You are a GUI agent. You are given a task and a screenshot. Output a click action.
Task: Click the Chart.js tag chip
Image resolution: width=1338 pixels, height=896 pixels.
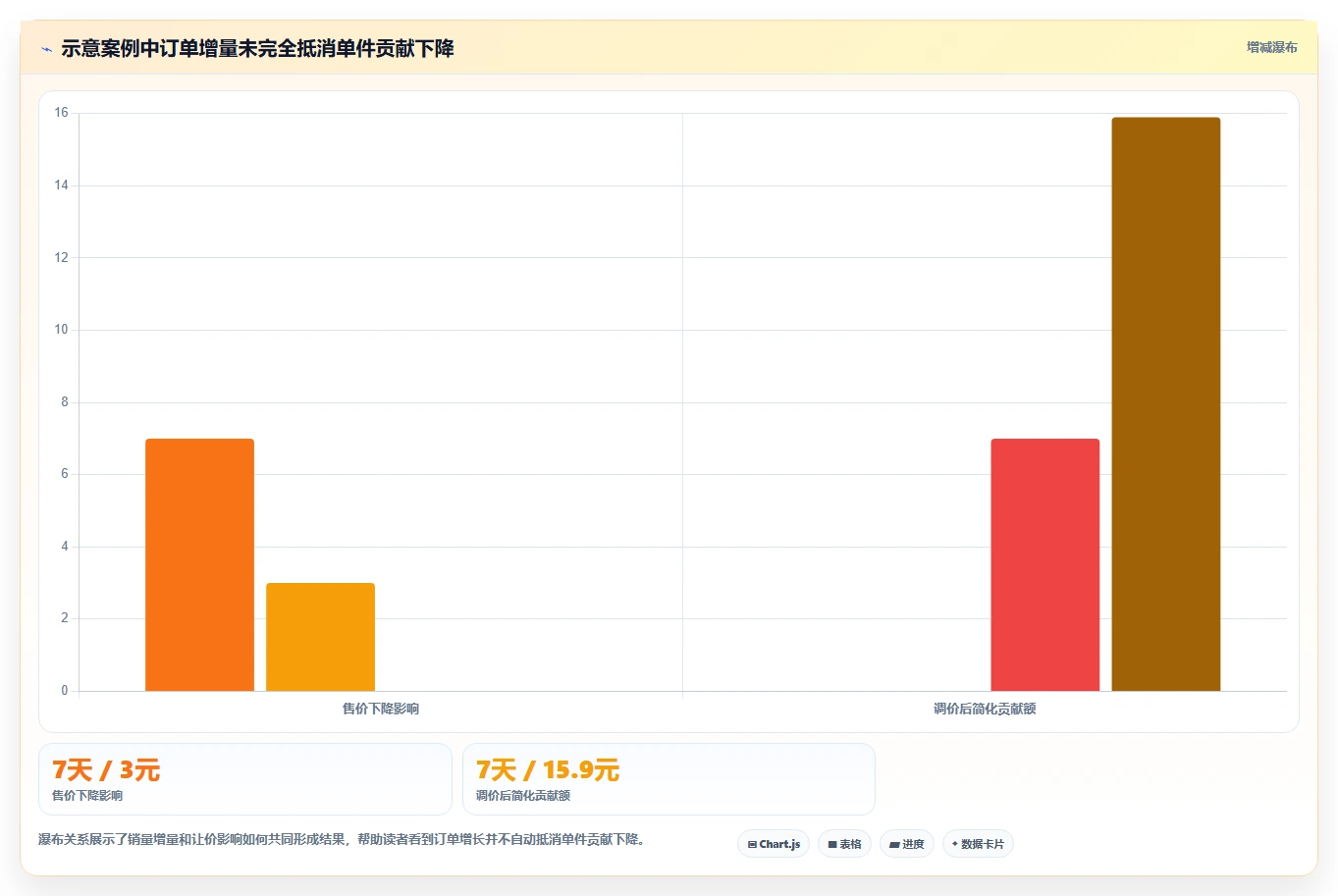click(x=774, y=844)
